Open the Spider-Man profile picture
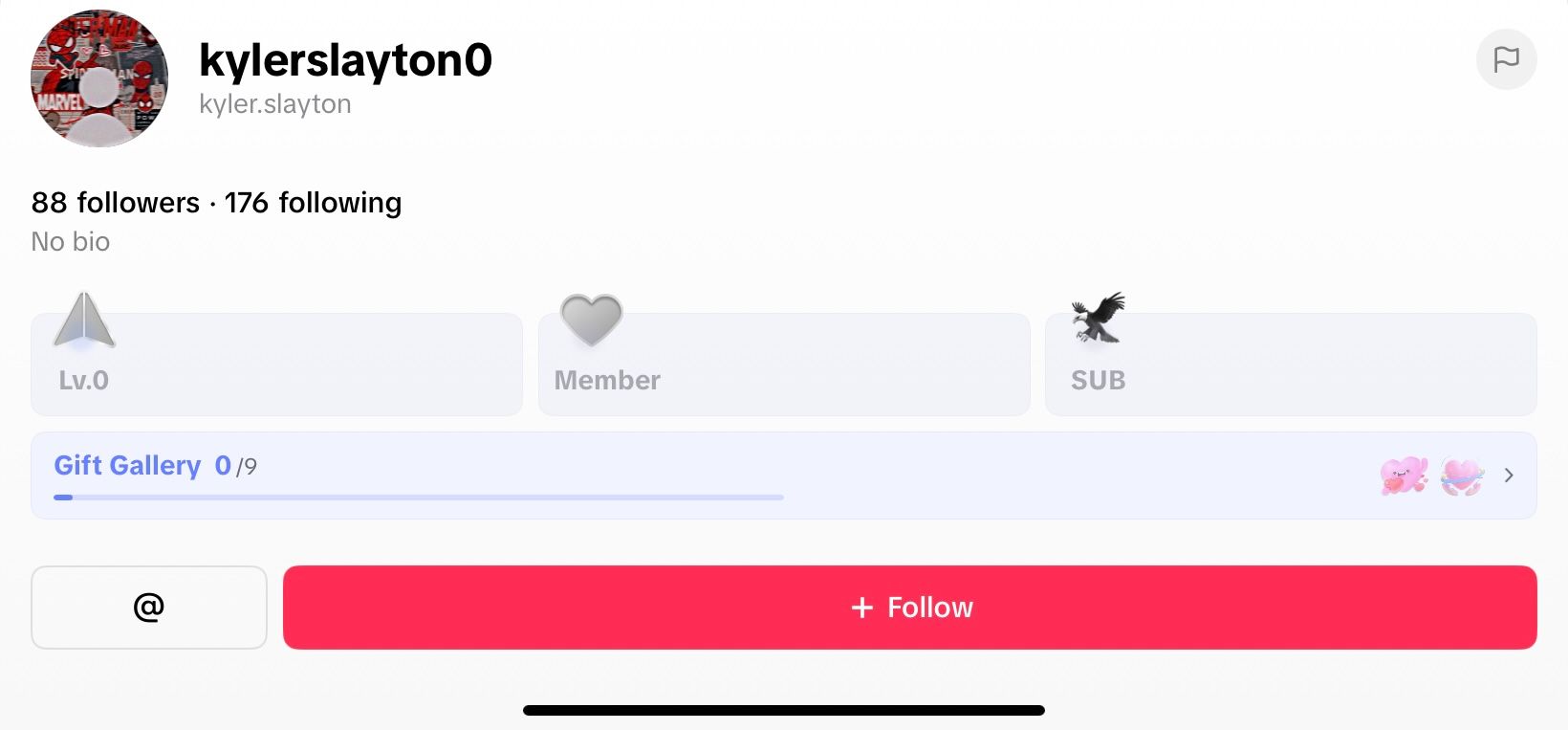This screenshot has height=730, width=1568. 99,78
